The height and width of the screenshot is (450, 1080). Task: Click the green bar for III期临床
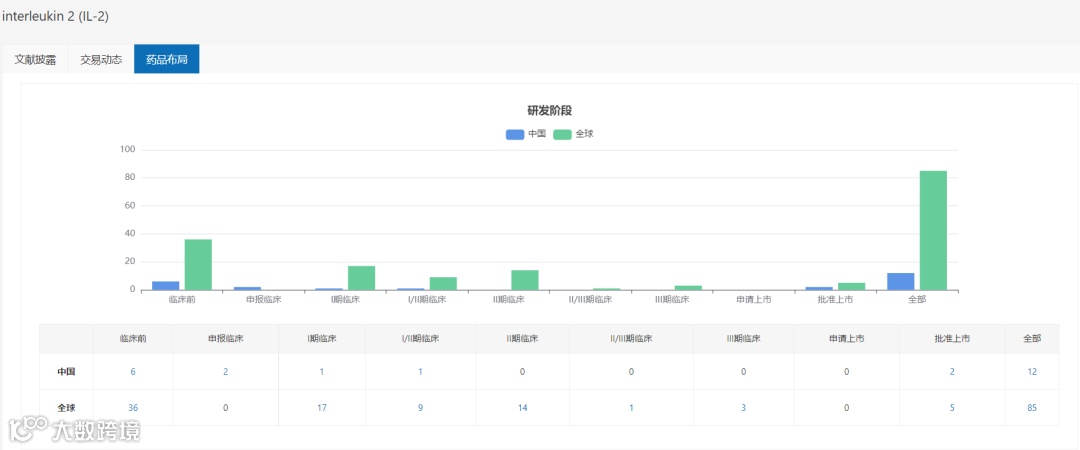pos(688,287)
